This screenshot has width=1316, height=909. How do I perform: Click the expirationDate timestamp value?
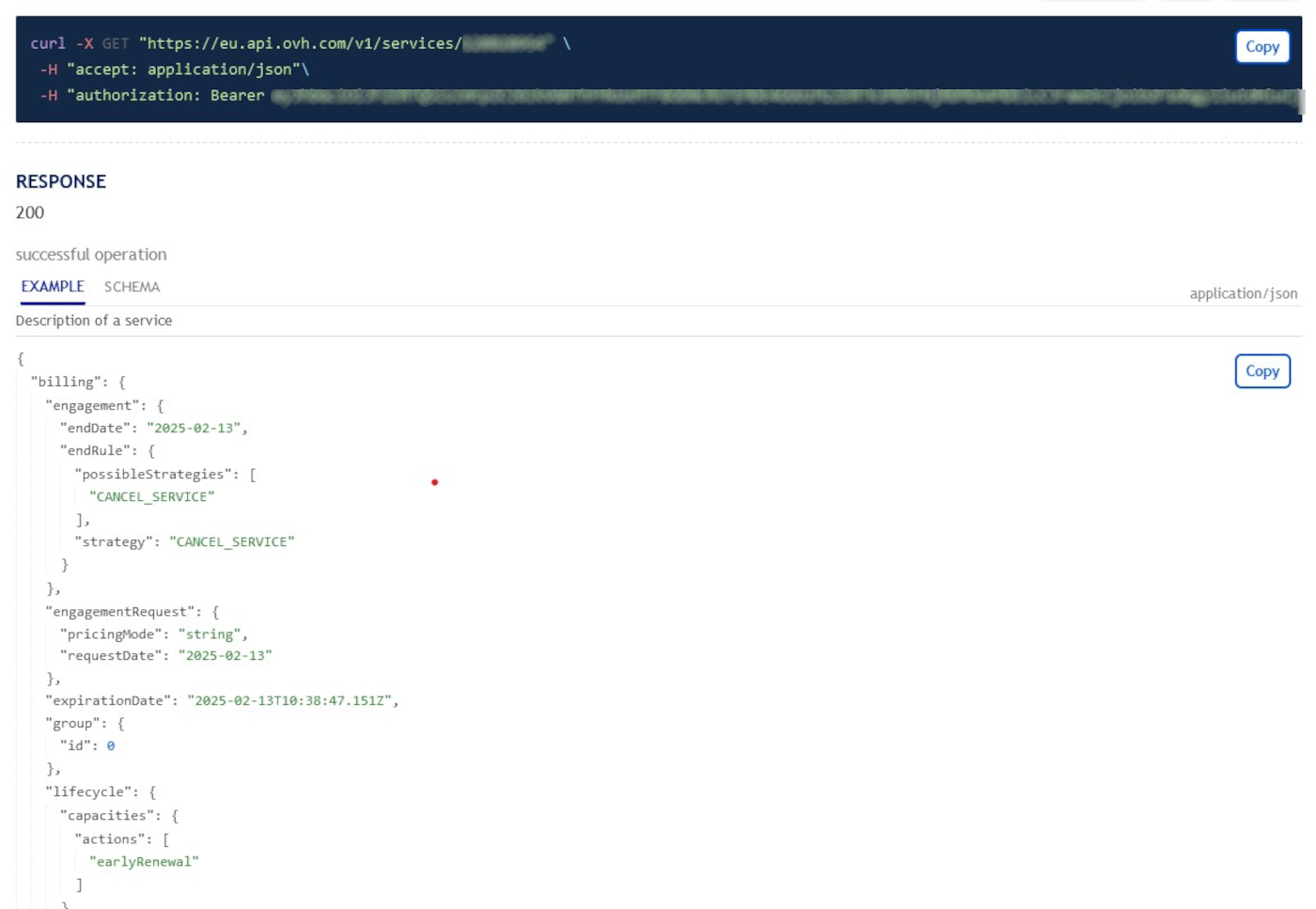291,701
